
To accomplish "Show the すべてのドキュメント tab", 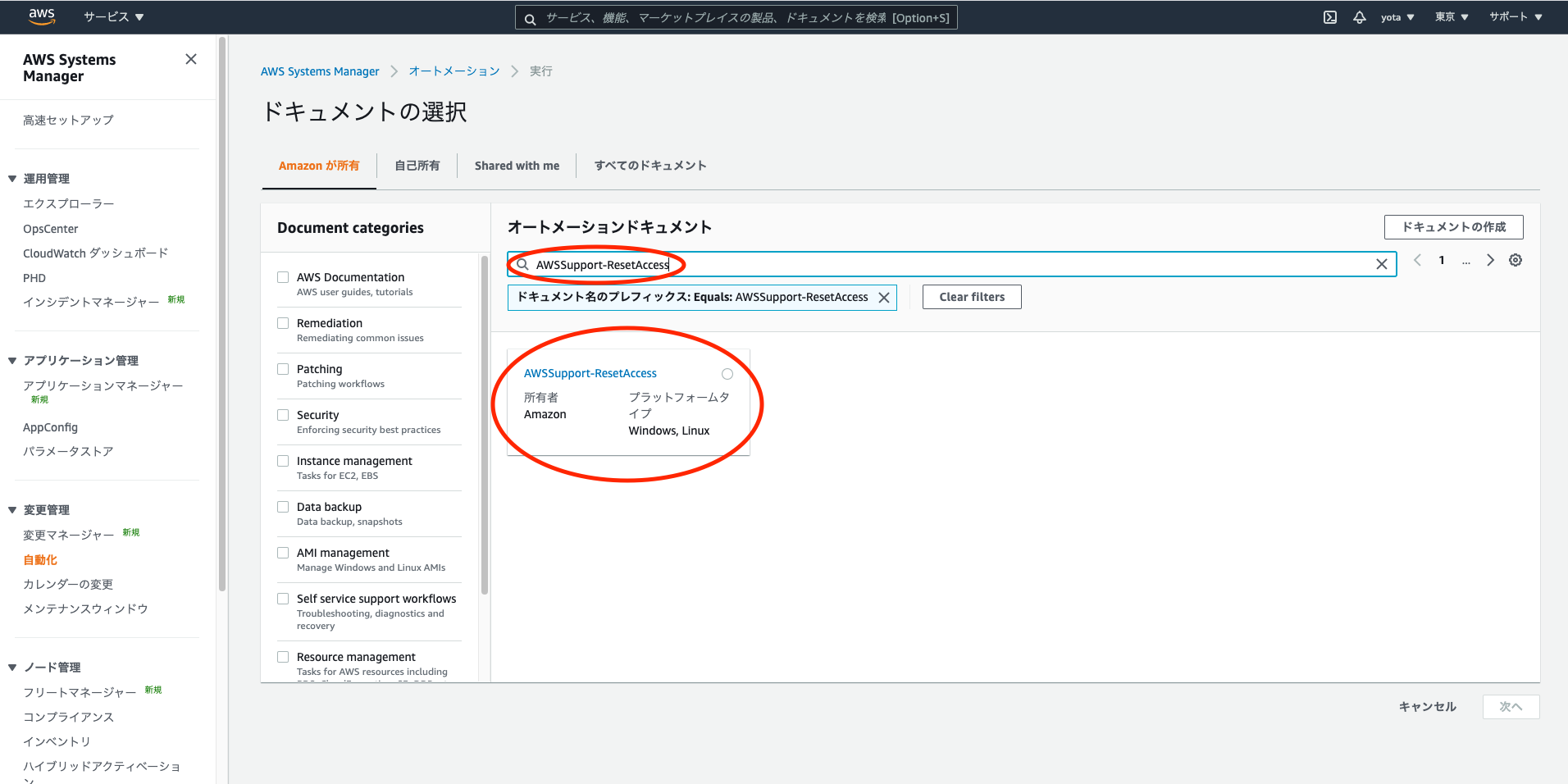I will 650,166.
